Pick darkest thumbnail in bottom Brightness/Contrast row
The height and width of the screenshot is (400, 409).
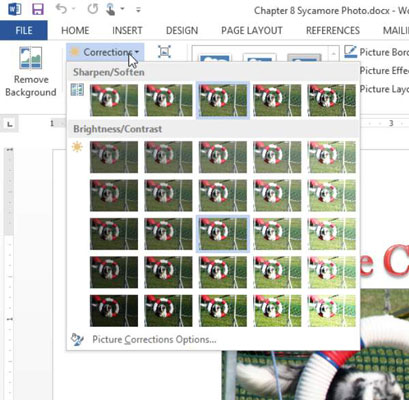tap(114, 310)
